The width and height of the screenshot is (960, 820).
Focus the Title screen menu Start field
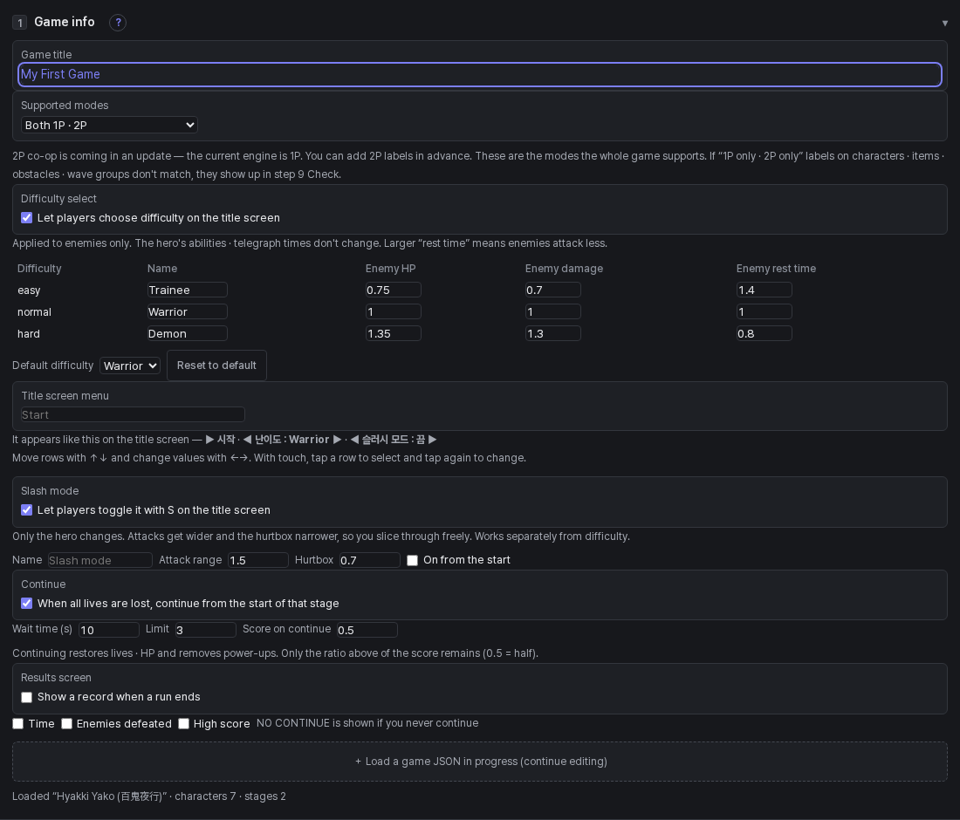click(x=133, y=415)
